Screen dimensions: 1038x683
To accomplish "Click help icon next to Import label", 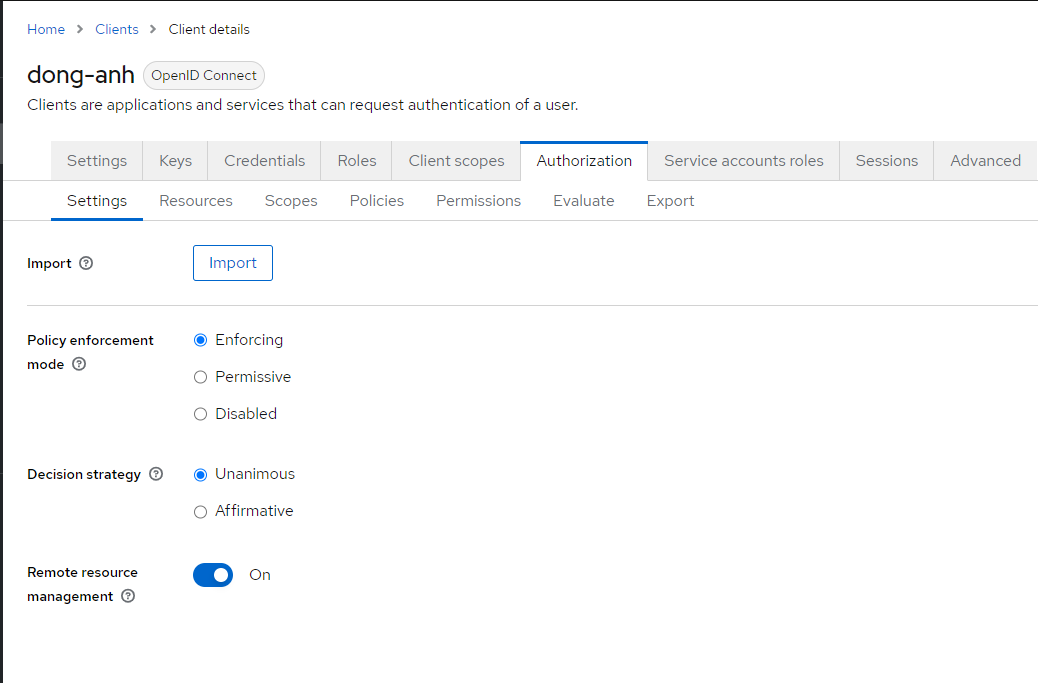I will point(86,264).
